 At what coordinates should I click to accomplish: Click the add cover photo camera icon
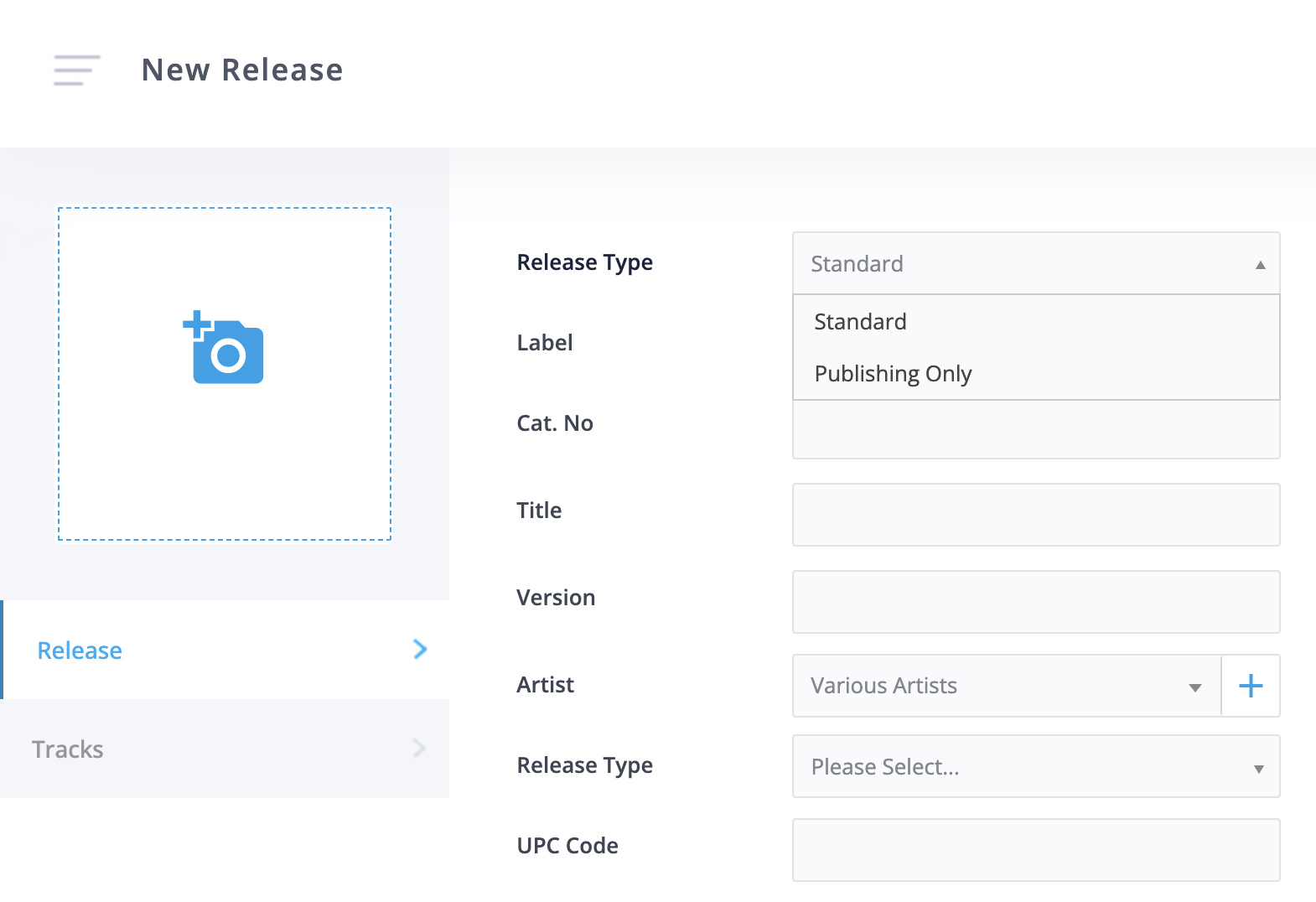point(223,347)
